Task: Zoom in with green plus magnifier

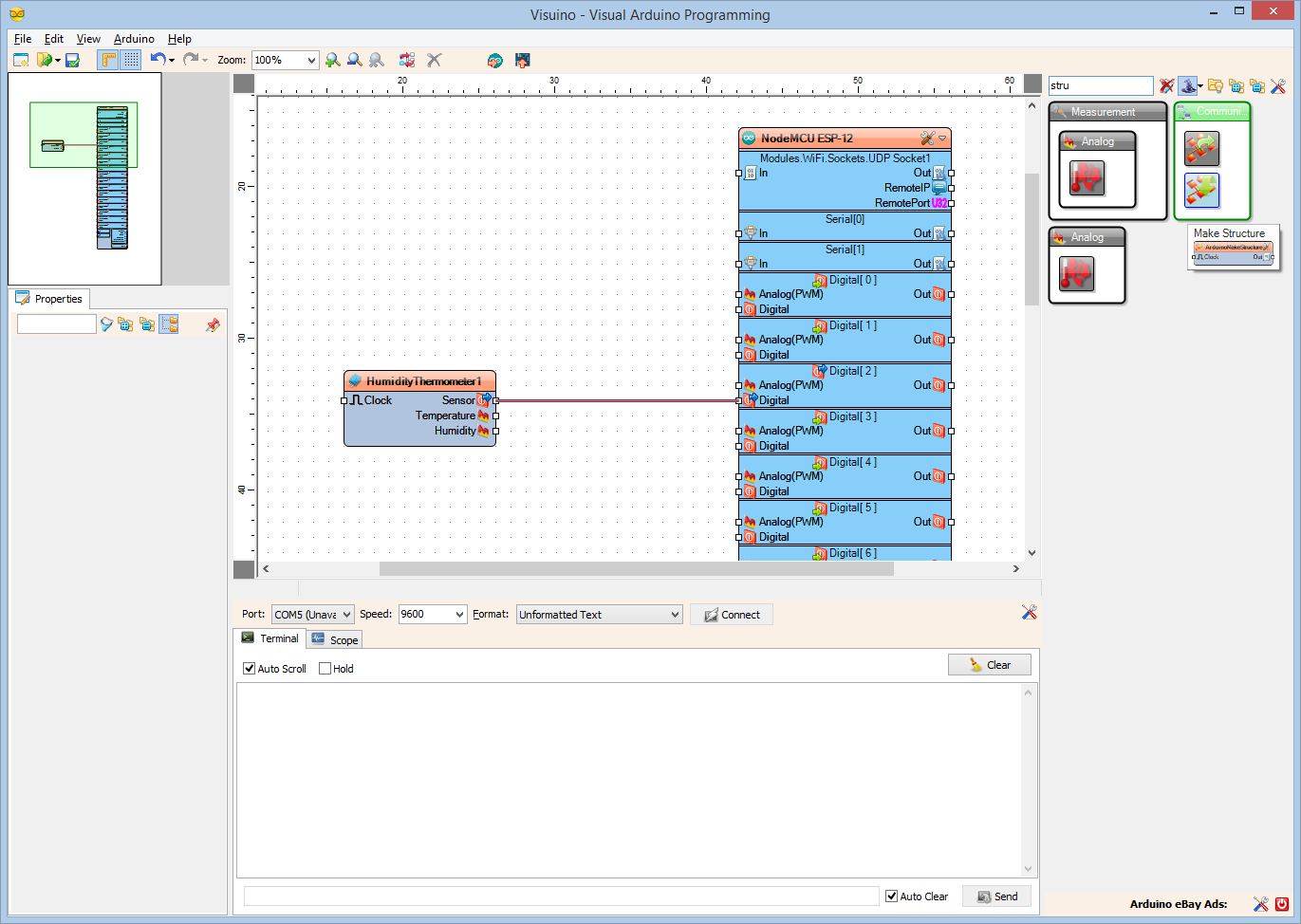Action: [x=332, y=60]
